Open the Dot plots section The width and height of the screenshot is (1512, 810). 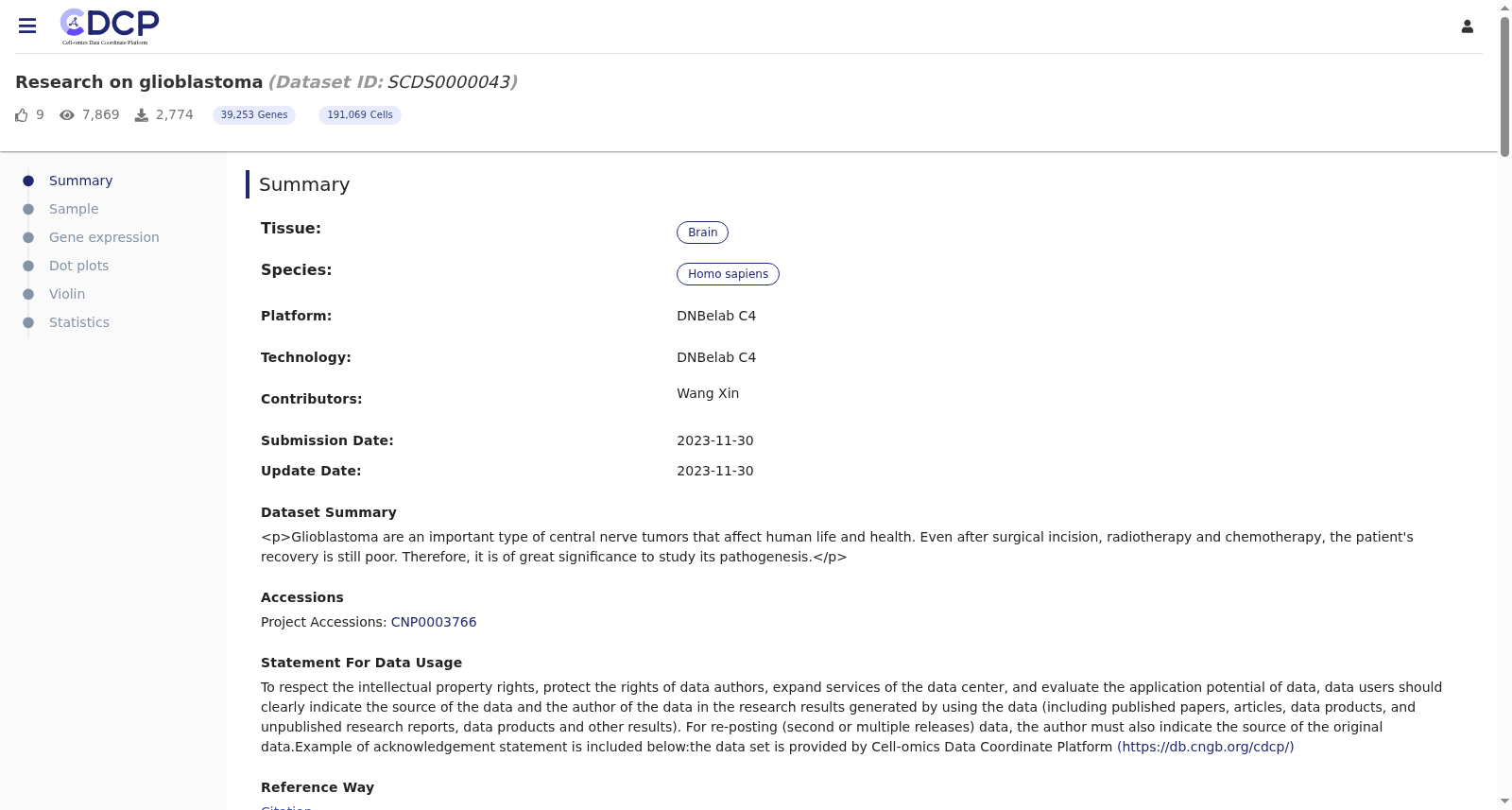coord(78,266)
